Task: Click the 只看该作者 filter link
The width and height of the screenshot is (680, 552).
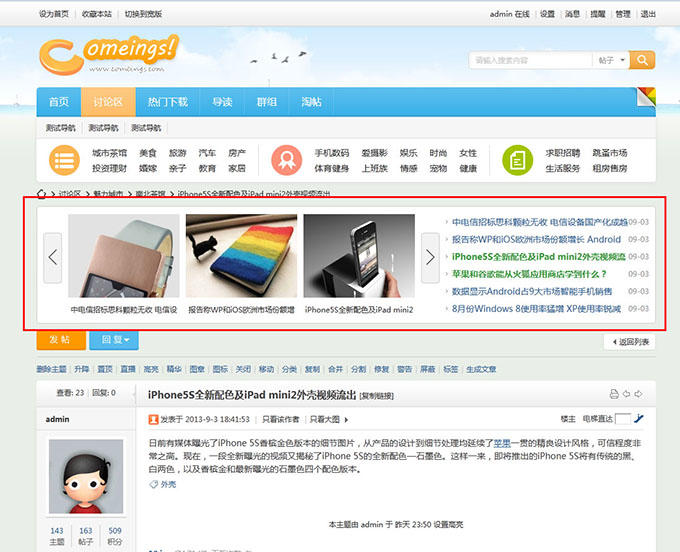Action: pos(281,419)
